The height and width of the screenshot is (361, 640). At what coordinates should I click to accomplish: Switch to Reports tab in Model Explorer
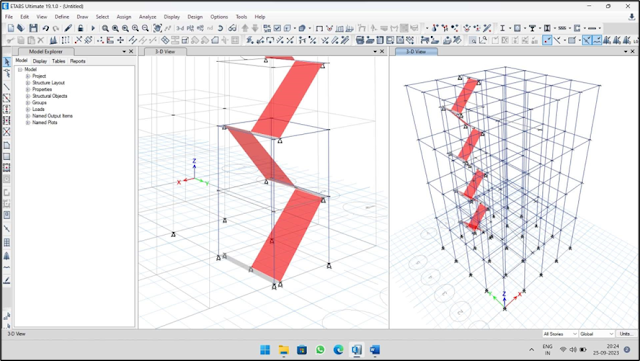click(78, 61)
